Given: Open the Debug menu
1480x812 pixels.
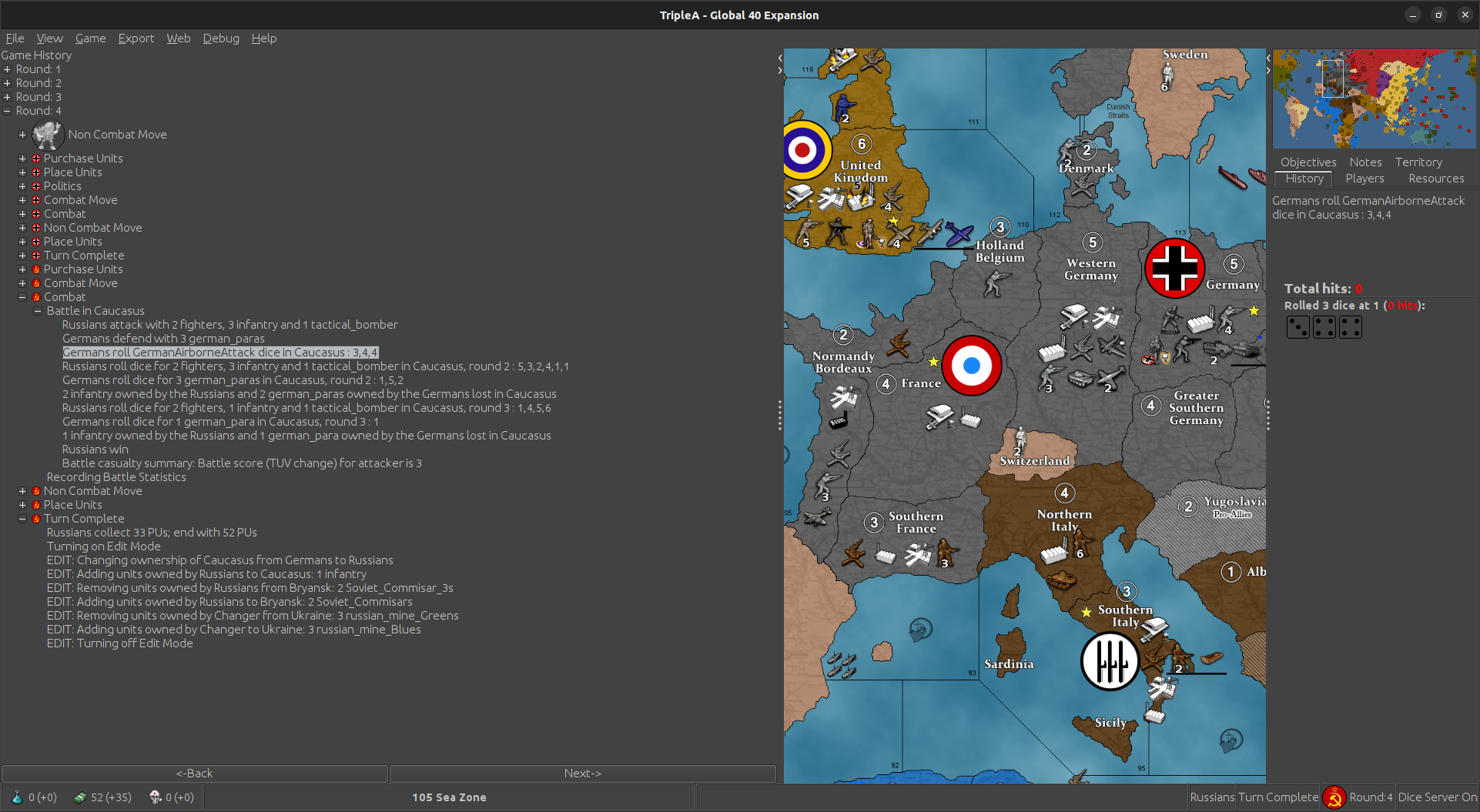Looking at the screenshot, I should [x=221, y=38].
